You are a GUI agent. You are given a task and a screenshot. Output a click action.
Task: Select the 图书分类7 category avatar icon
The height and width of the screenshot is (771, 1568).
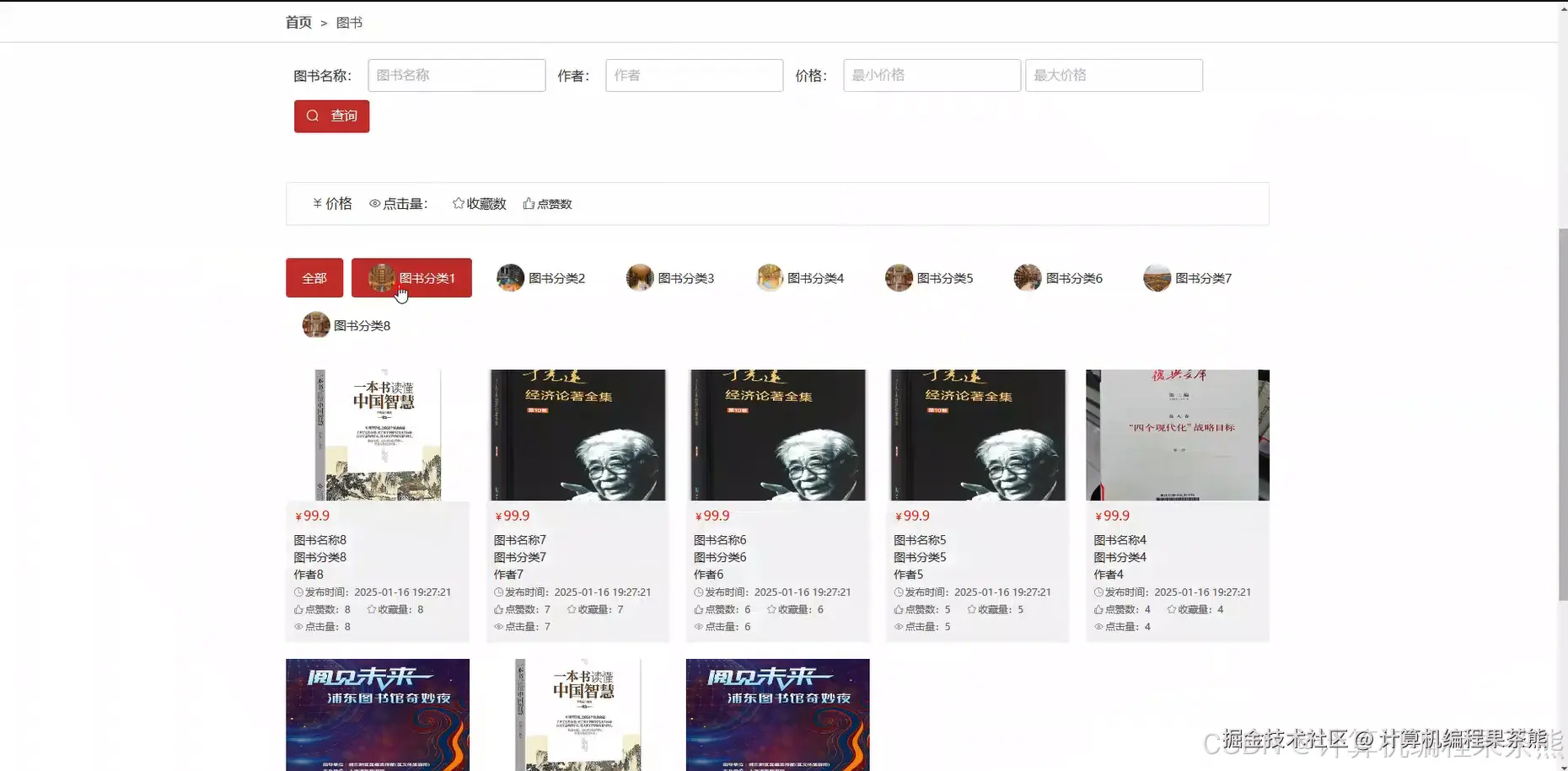(x=1157, y=277)
